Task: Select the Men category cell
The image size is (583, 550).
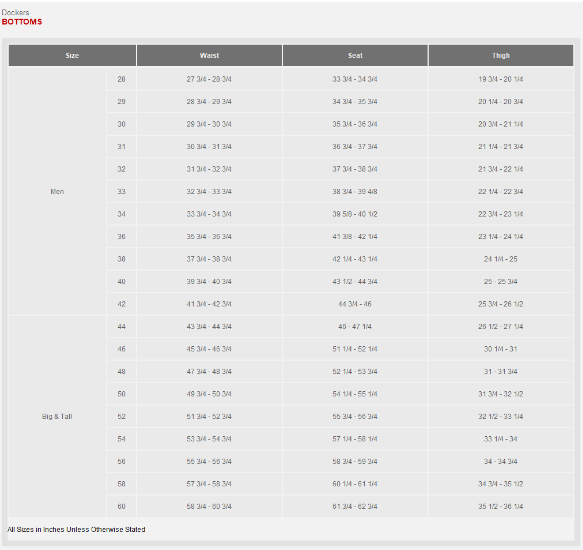Action: (57, 192)
